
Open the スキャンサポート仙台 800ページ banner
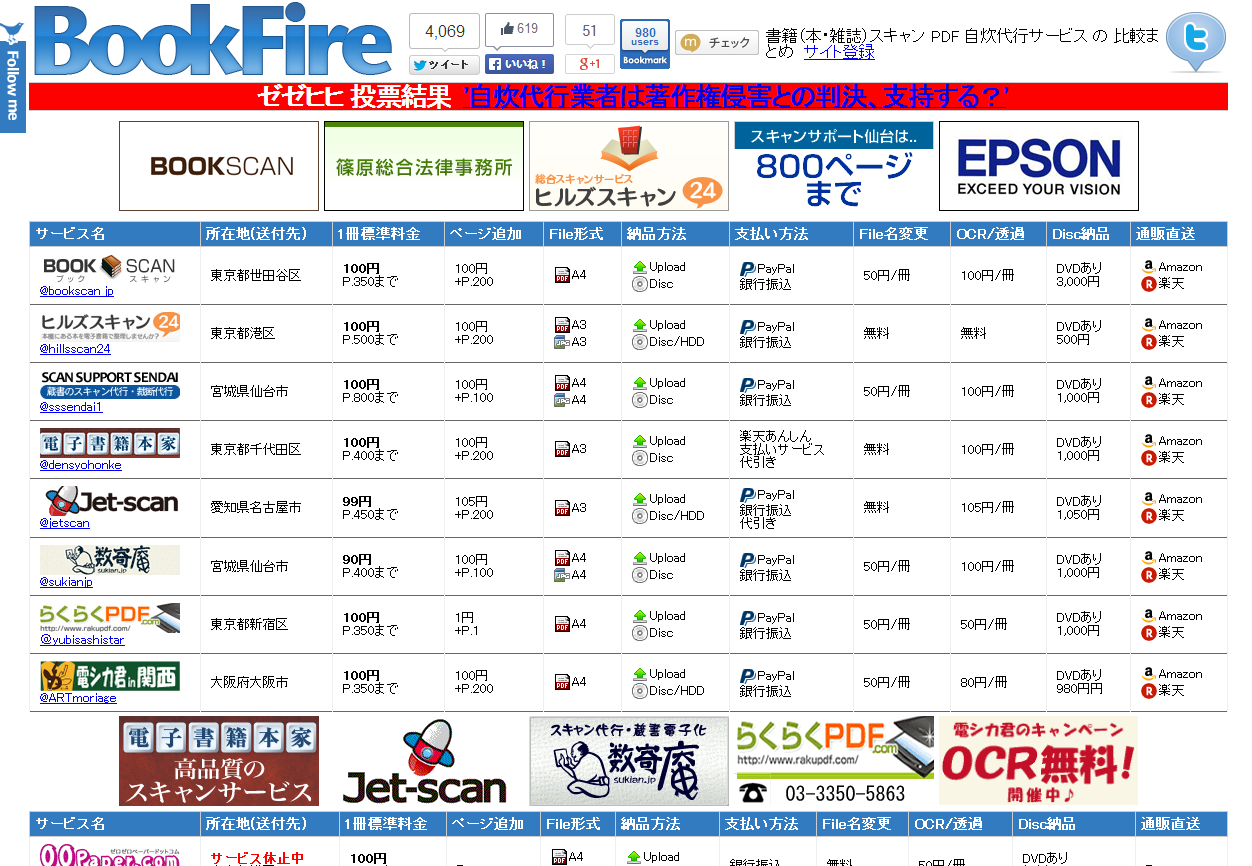pyautogui.click(x=834, y=166)
